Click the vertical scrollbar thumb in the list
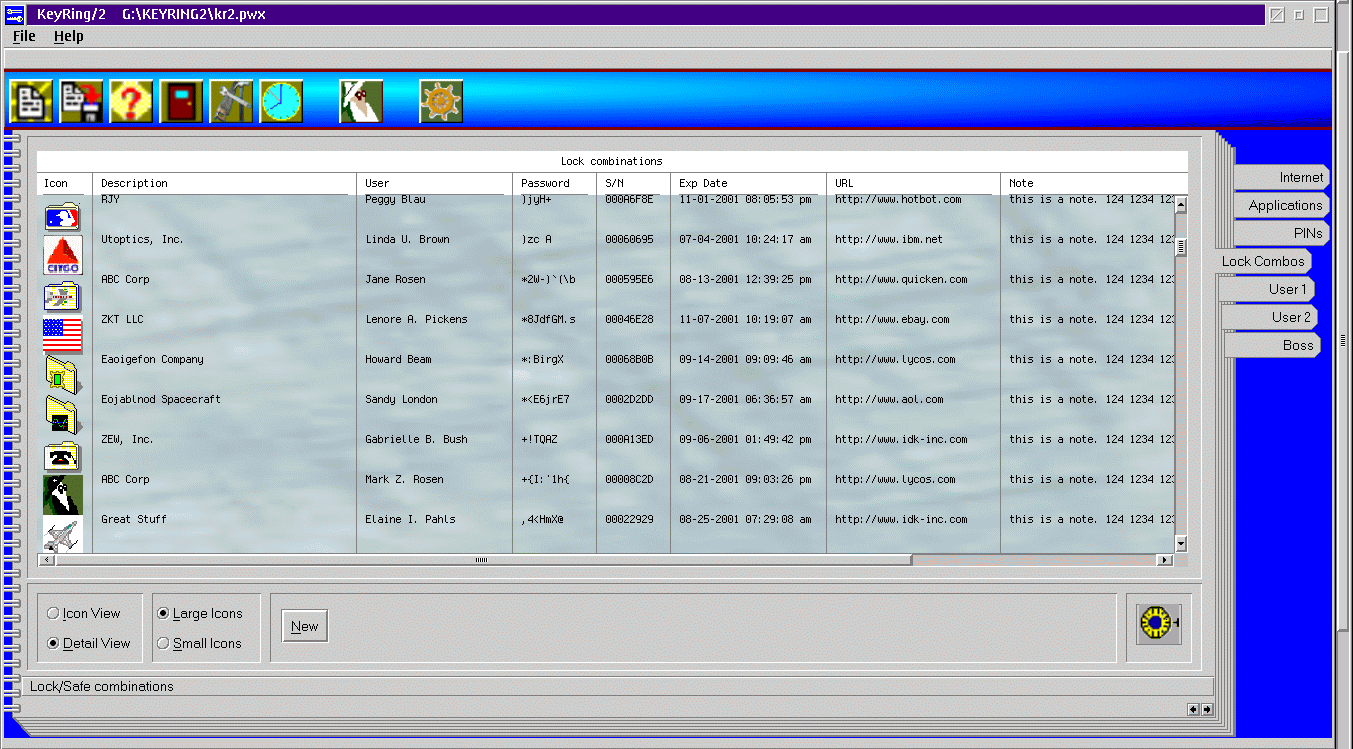Image resolution: width=1353 pixels, height=749 pixels. [1181, 247]
